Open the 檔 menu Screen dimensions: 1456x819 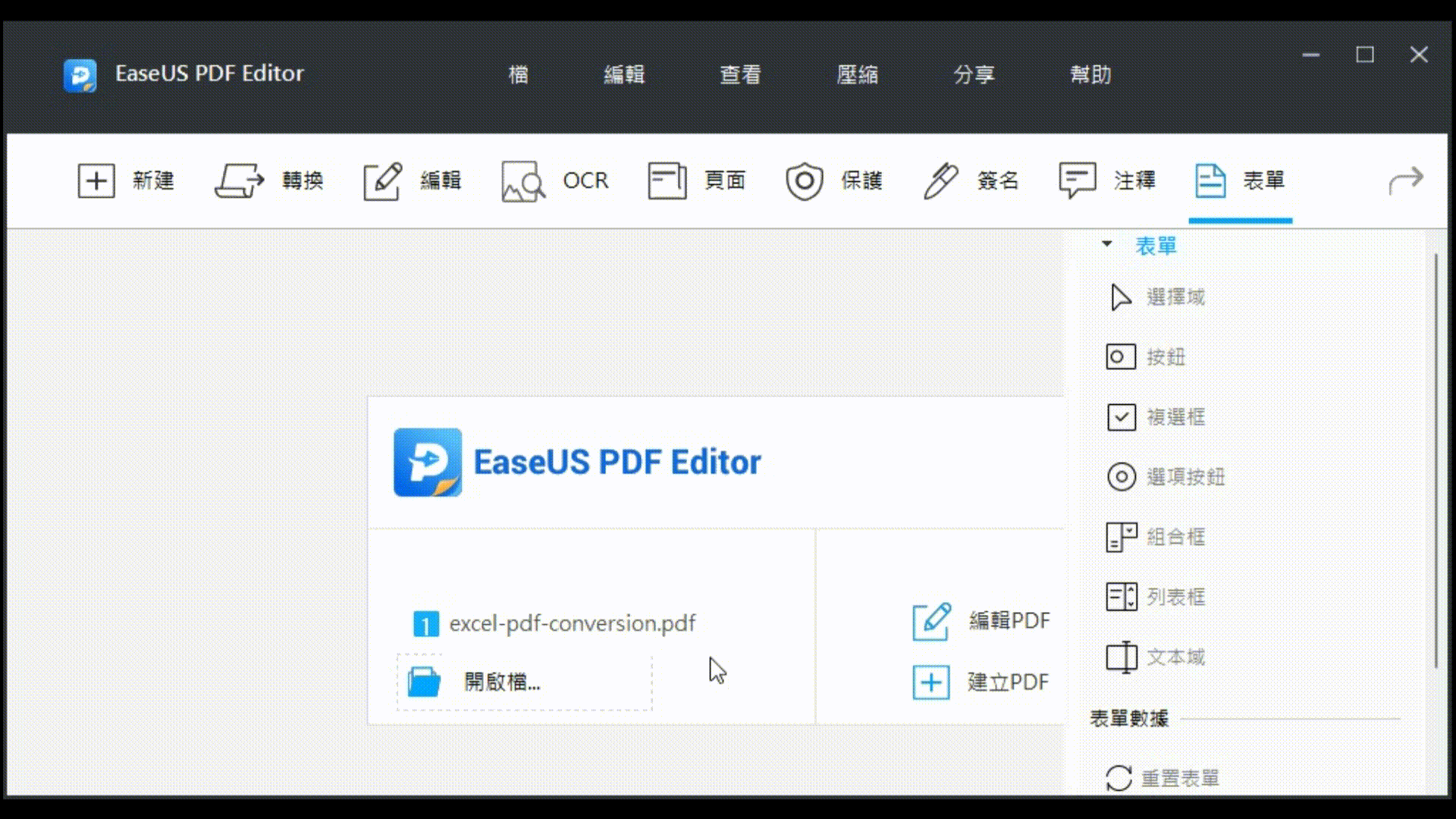519,74
